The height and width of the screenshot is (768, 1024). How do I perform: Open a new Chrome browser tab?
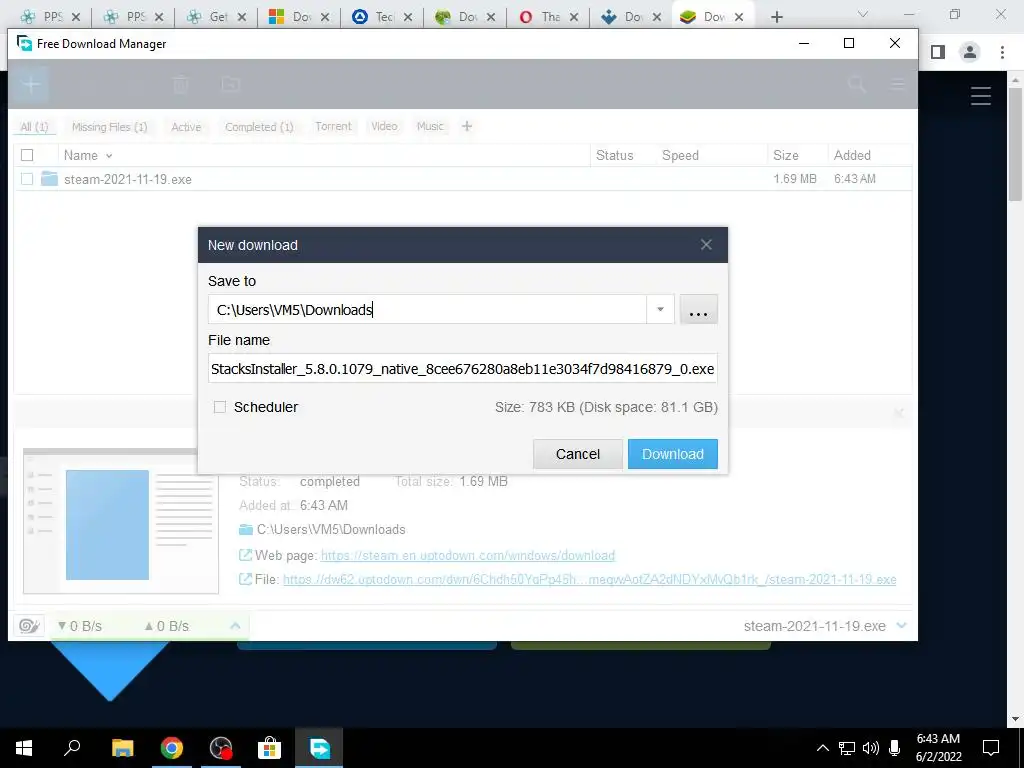776,17
